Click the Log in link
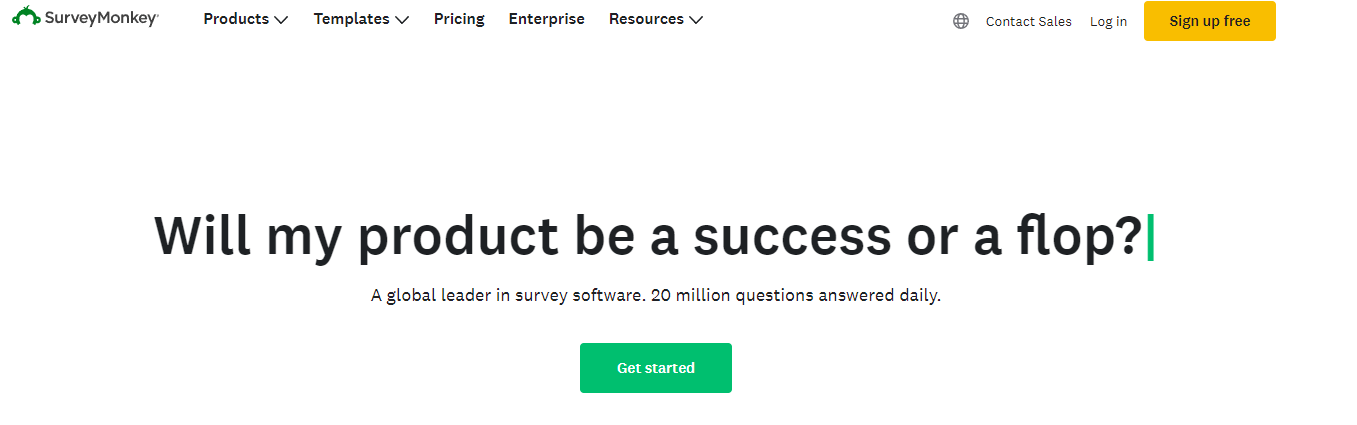1357x425 pixels. (1108, 21)
